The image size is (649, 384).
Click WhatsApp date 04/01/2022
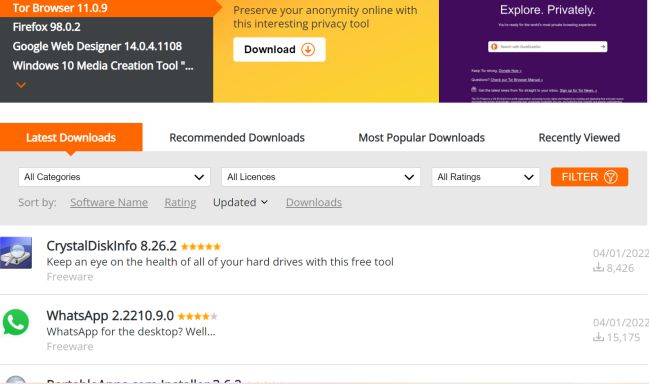(620, 322)
